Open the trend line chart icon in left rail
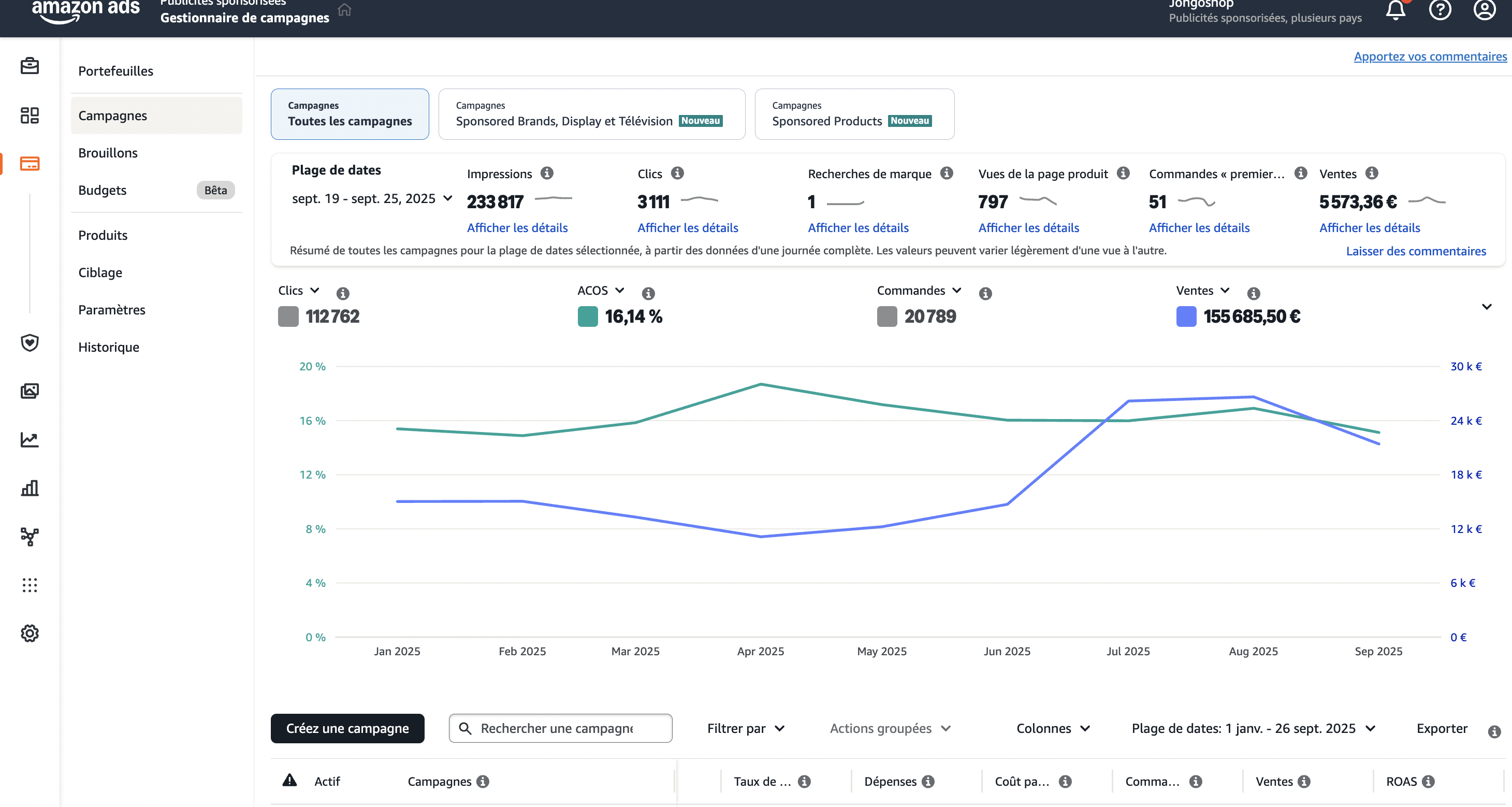This screenshot has width=1512, height=807. point(30,439)
